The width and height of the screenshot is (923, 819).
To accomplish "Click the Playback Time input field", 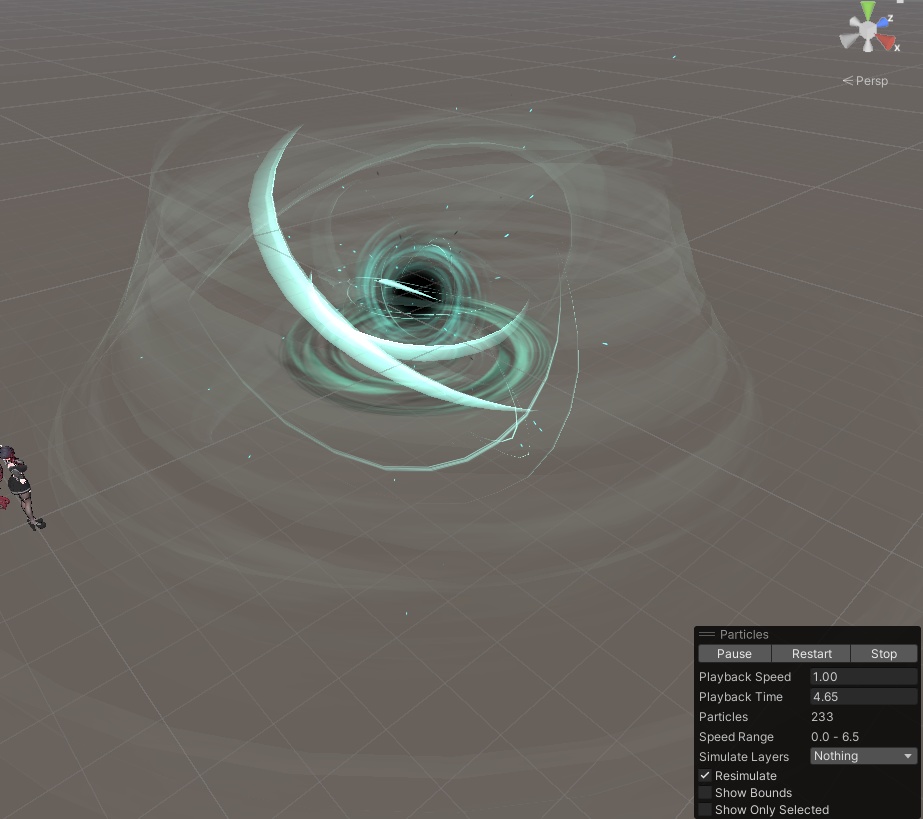I will pos(862,696).
